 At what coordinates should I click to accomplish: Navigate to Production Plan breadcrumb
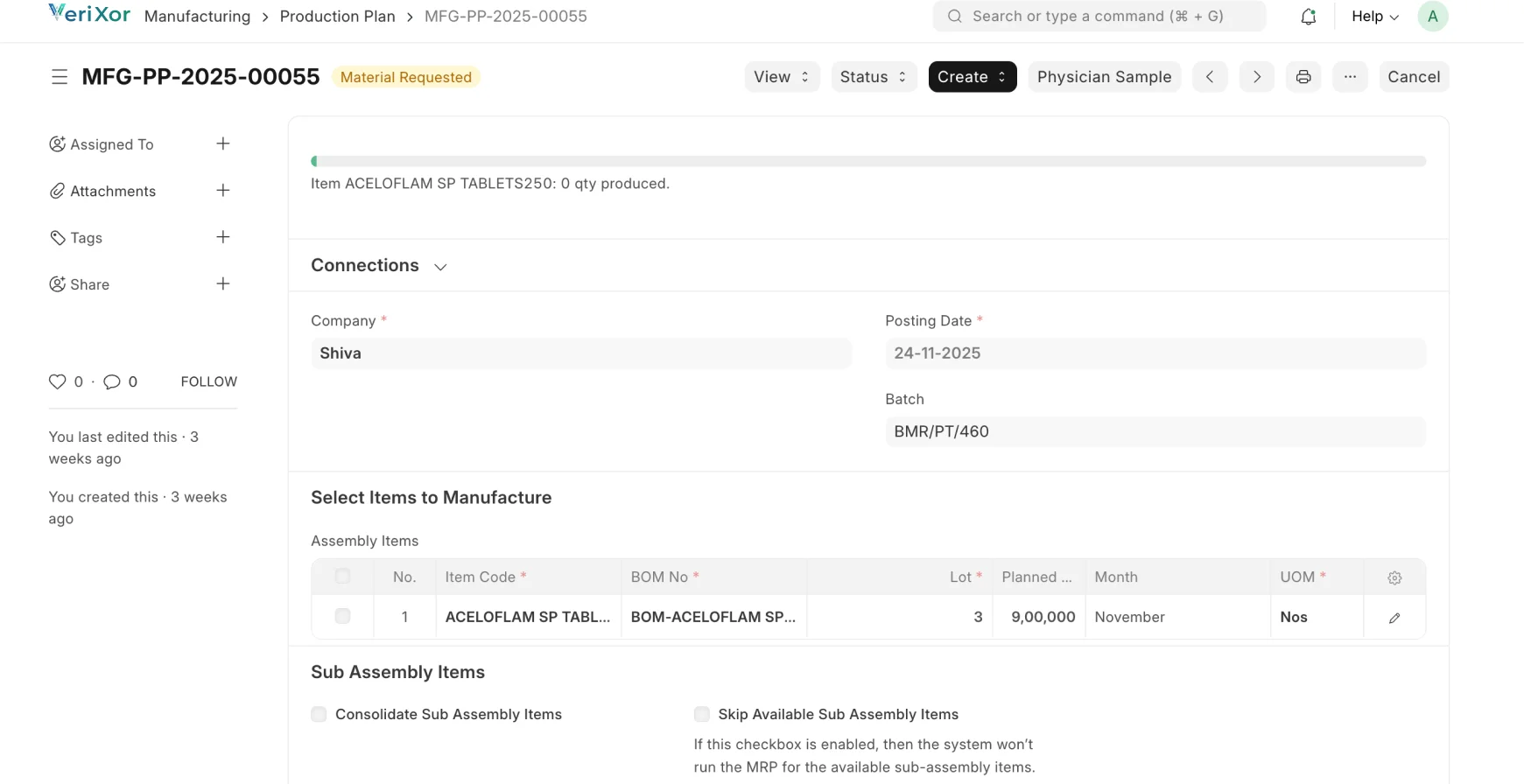tap(337, 17)
